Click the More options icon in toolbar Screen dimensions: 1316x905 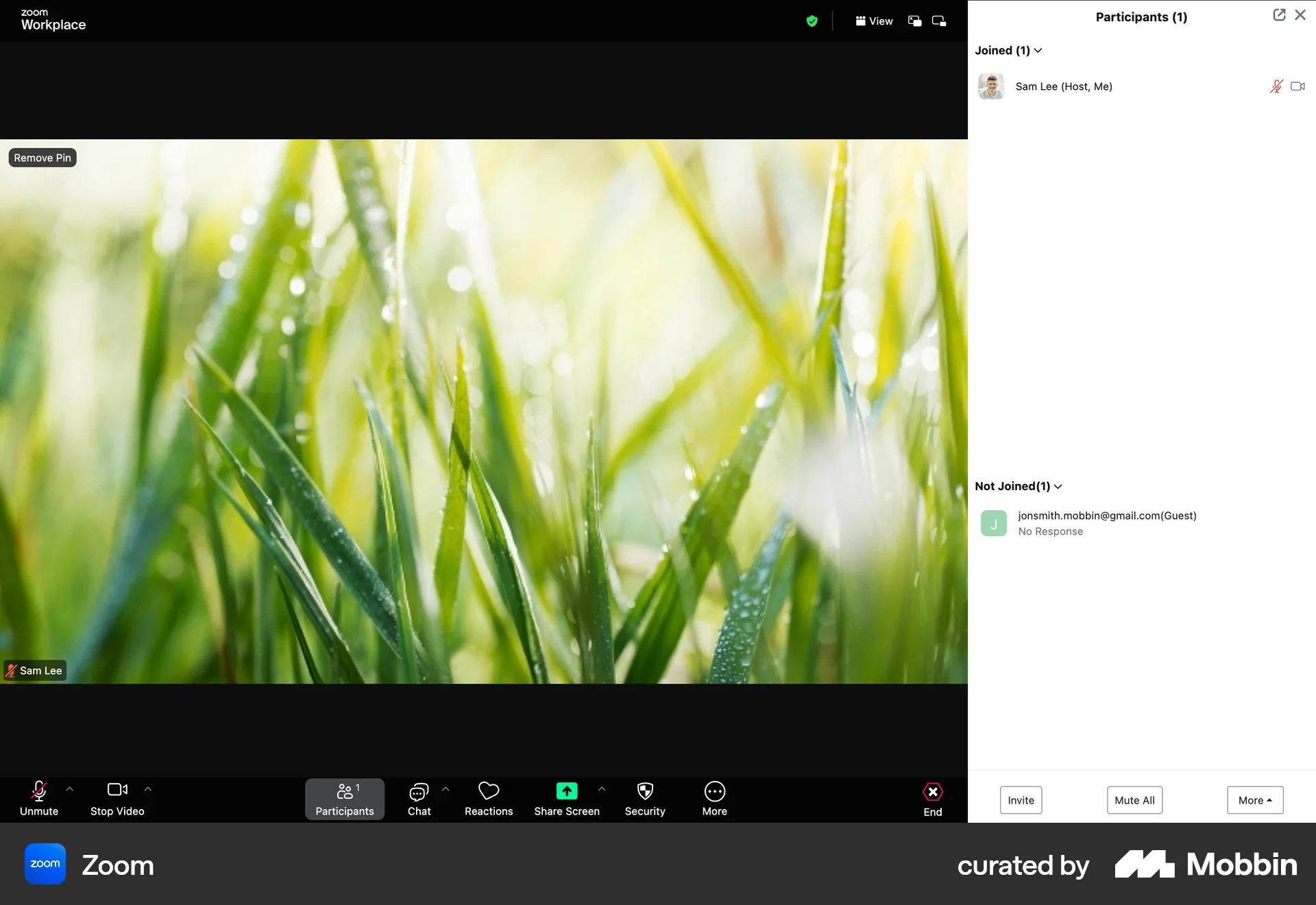[714, 799]
